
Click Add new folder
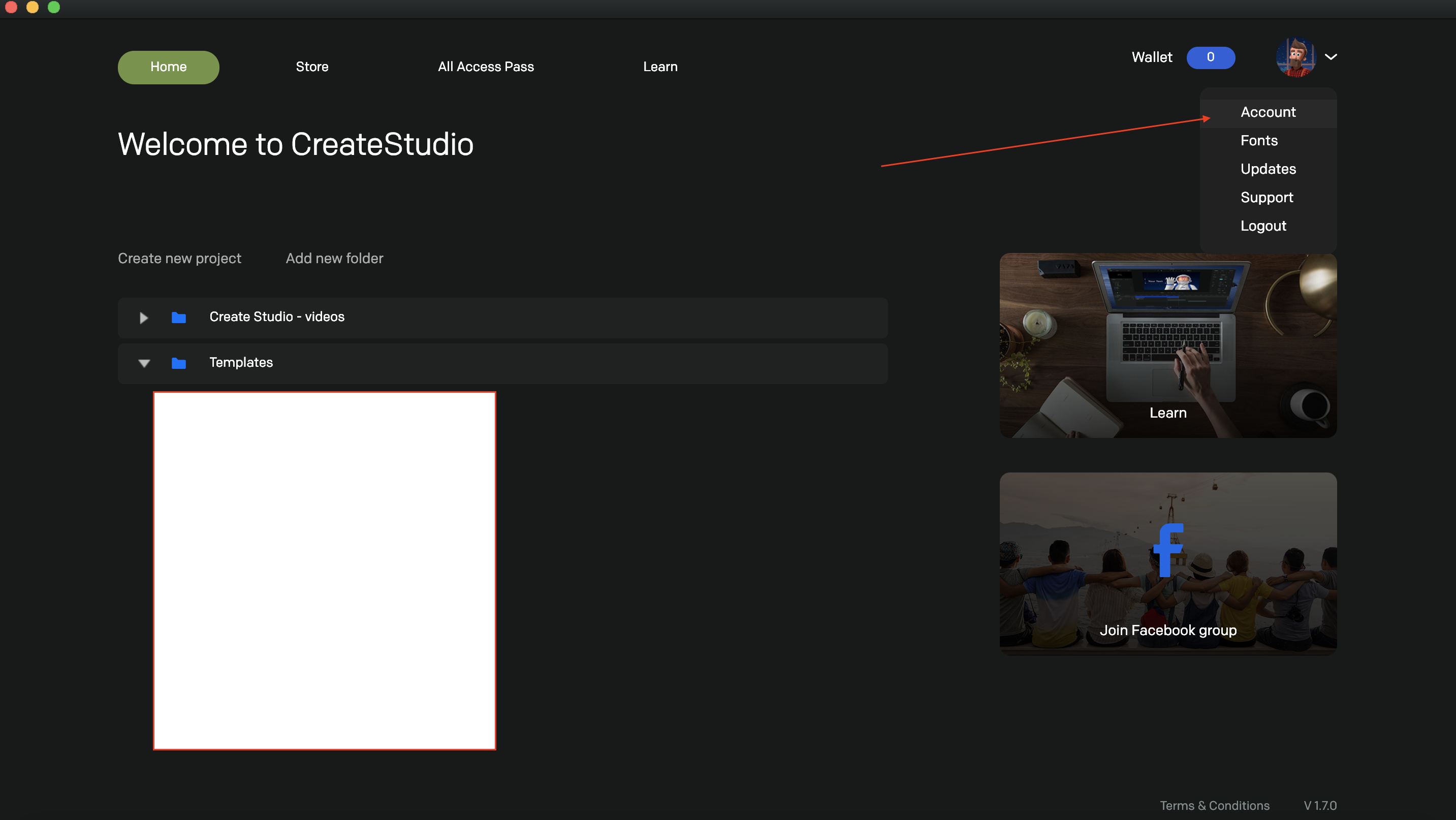(334, 258)
